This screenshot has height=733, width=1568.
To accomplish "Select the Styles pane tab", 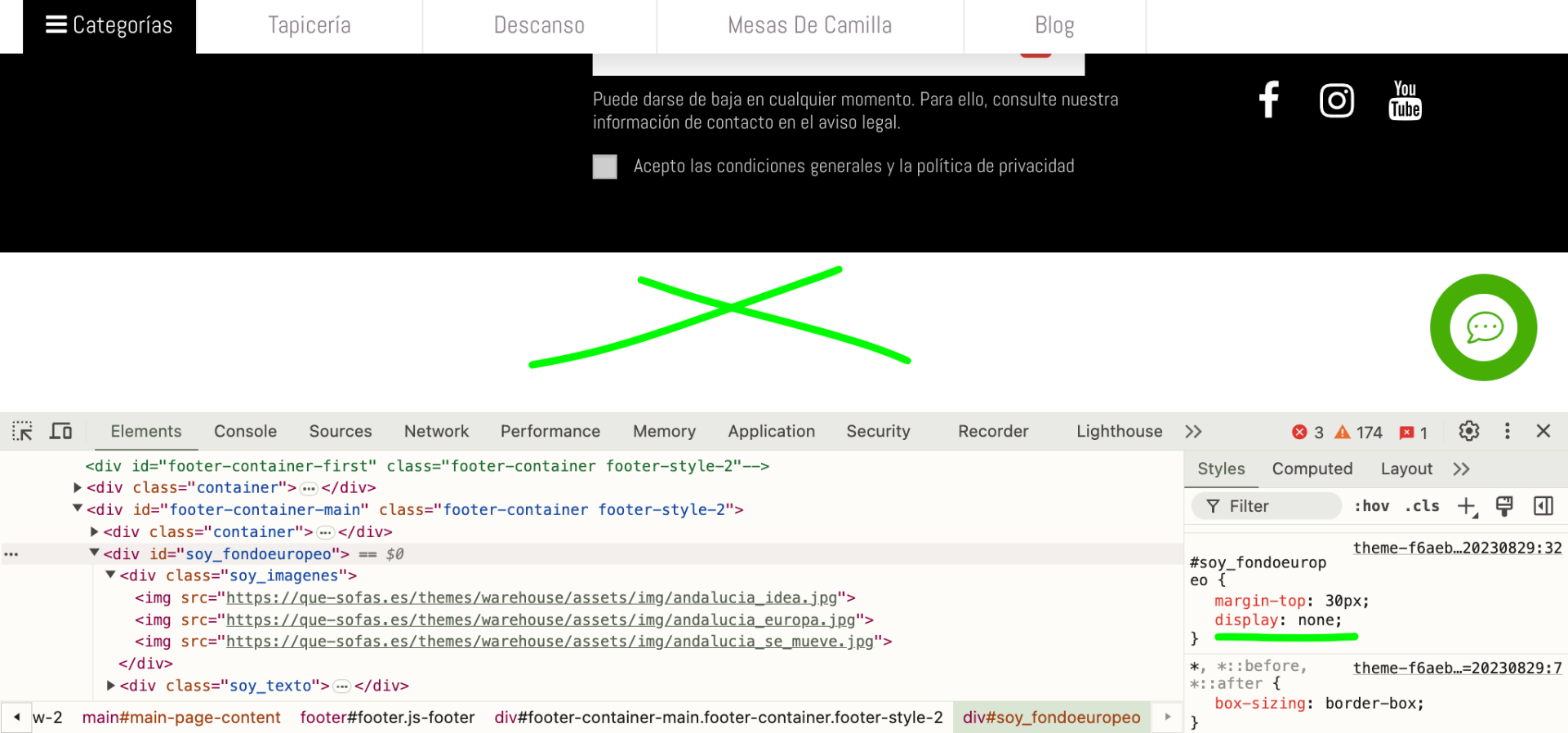I will [1221, 469].
